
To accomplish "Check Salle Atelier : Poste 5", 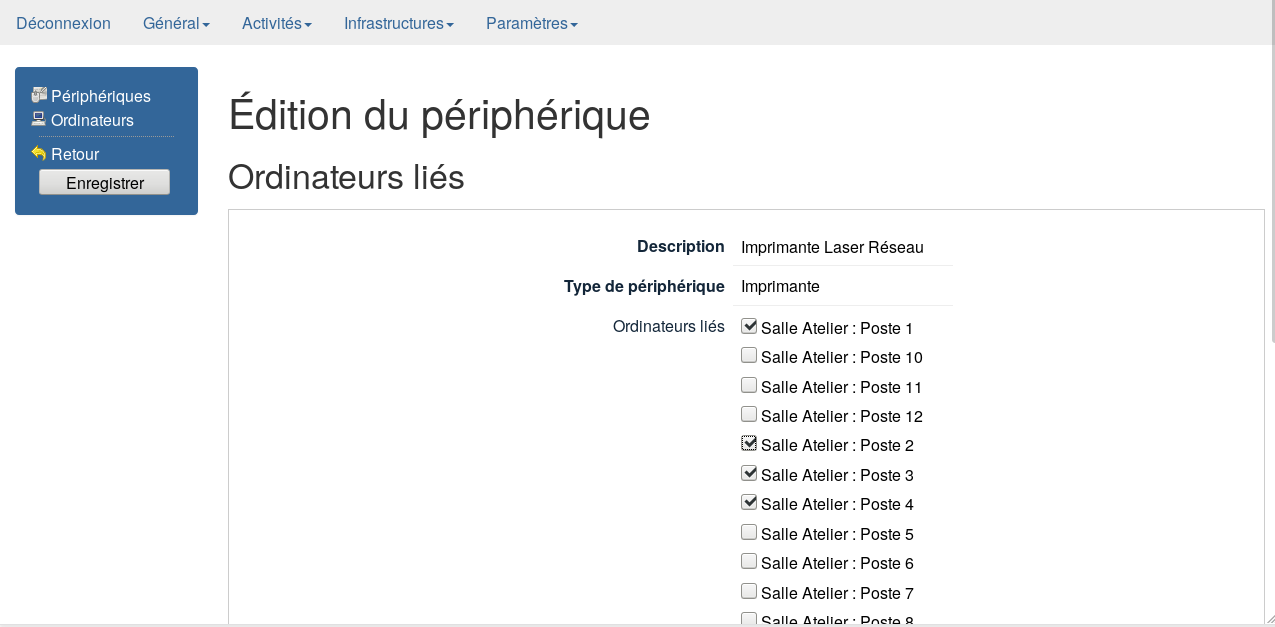I will (749, 532).
